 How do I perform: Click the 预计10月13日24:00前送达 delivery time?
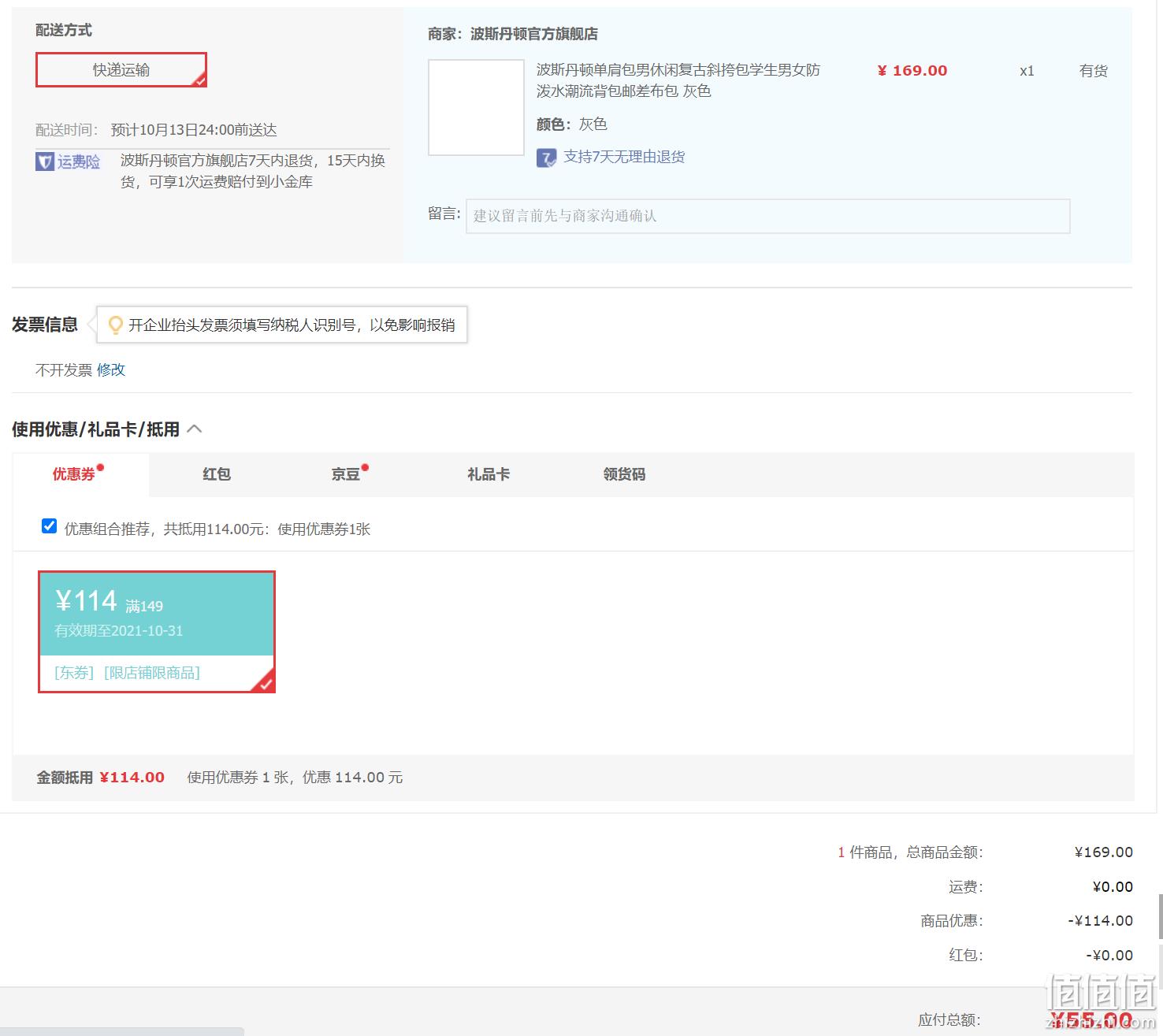(194, 130)
